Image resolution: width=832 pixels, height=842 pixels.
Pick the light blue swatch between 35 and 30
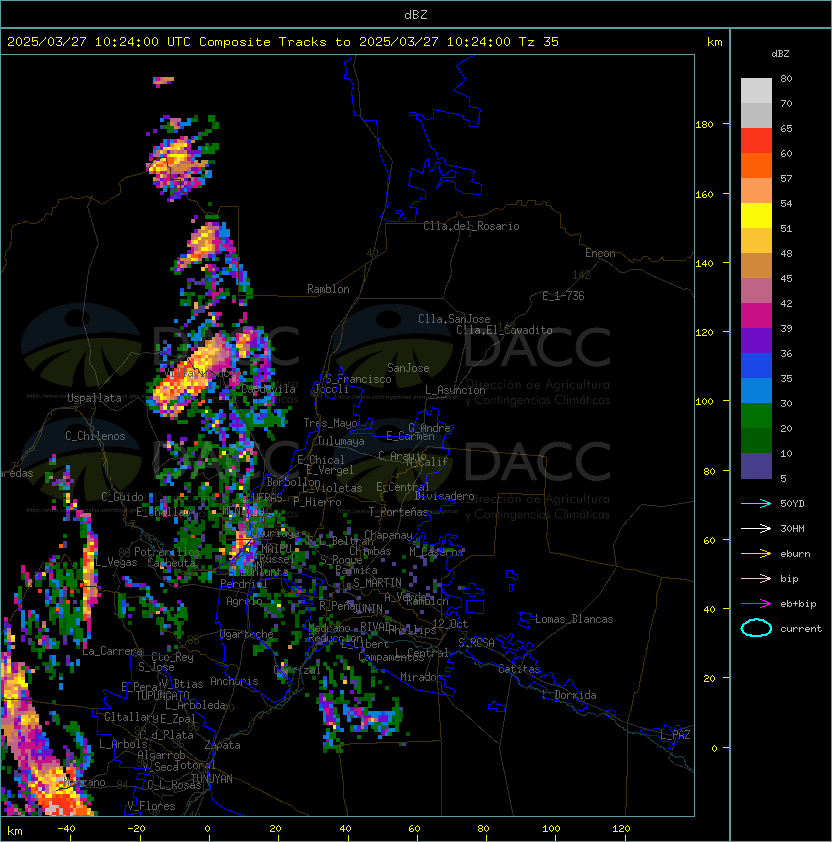click(756, 391)
